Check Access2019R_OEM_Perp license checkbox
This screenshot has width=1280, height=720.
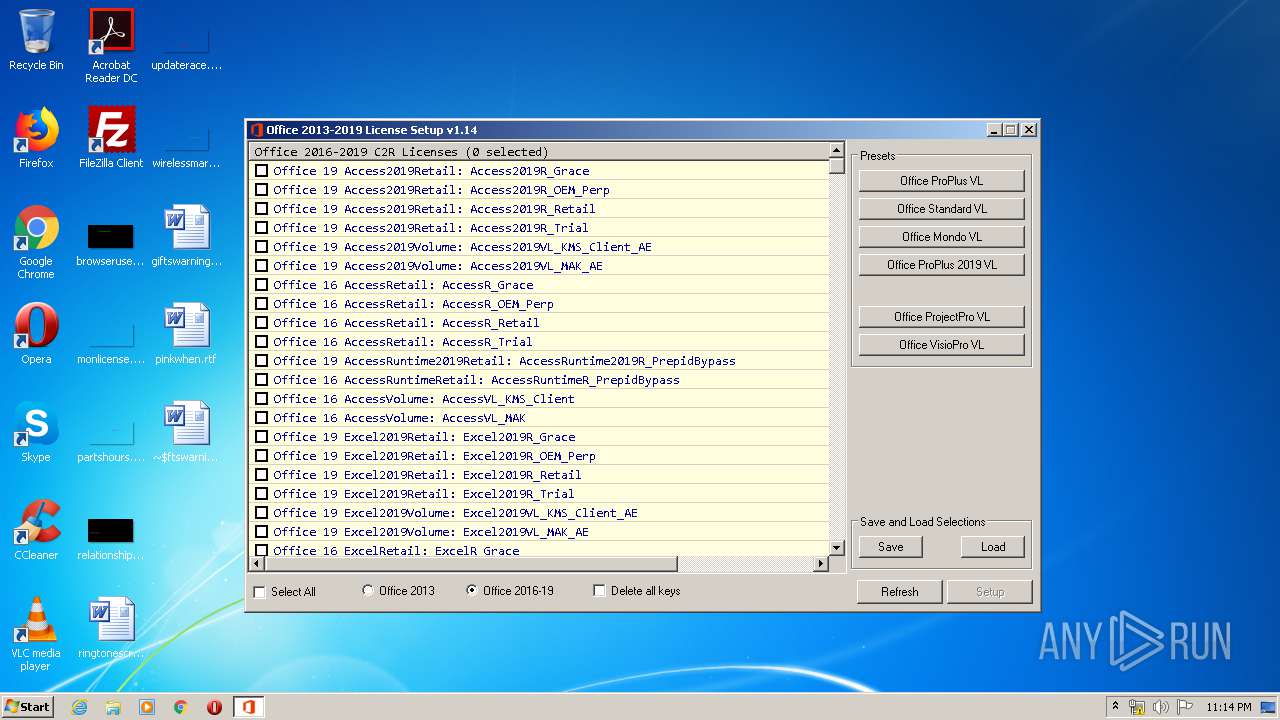pos(261,190)
